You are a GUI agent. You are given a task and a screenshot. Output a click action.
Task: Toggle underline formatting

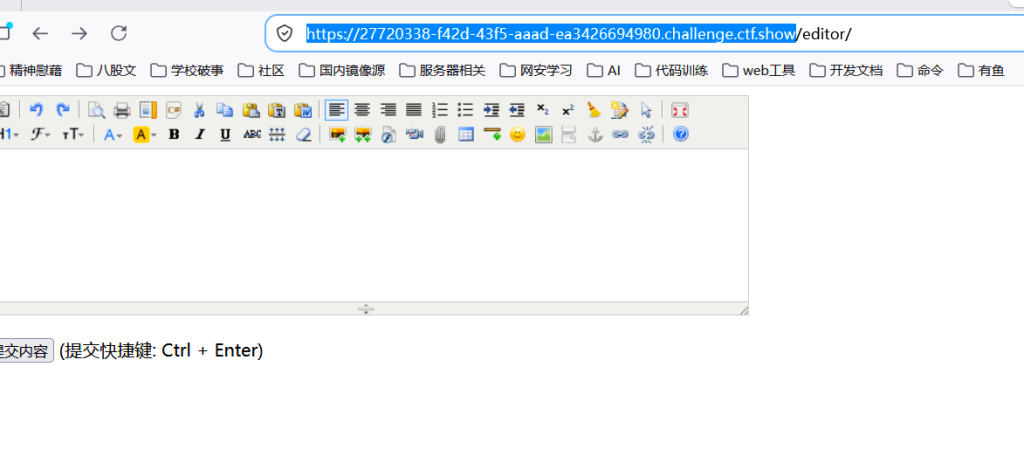[x=225, y=135]
